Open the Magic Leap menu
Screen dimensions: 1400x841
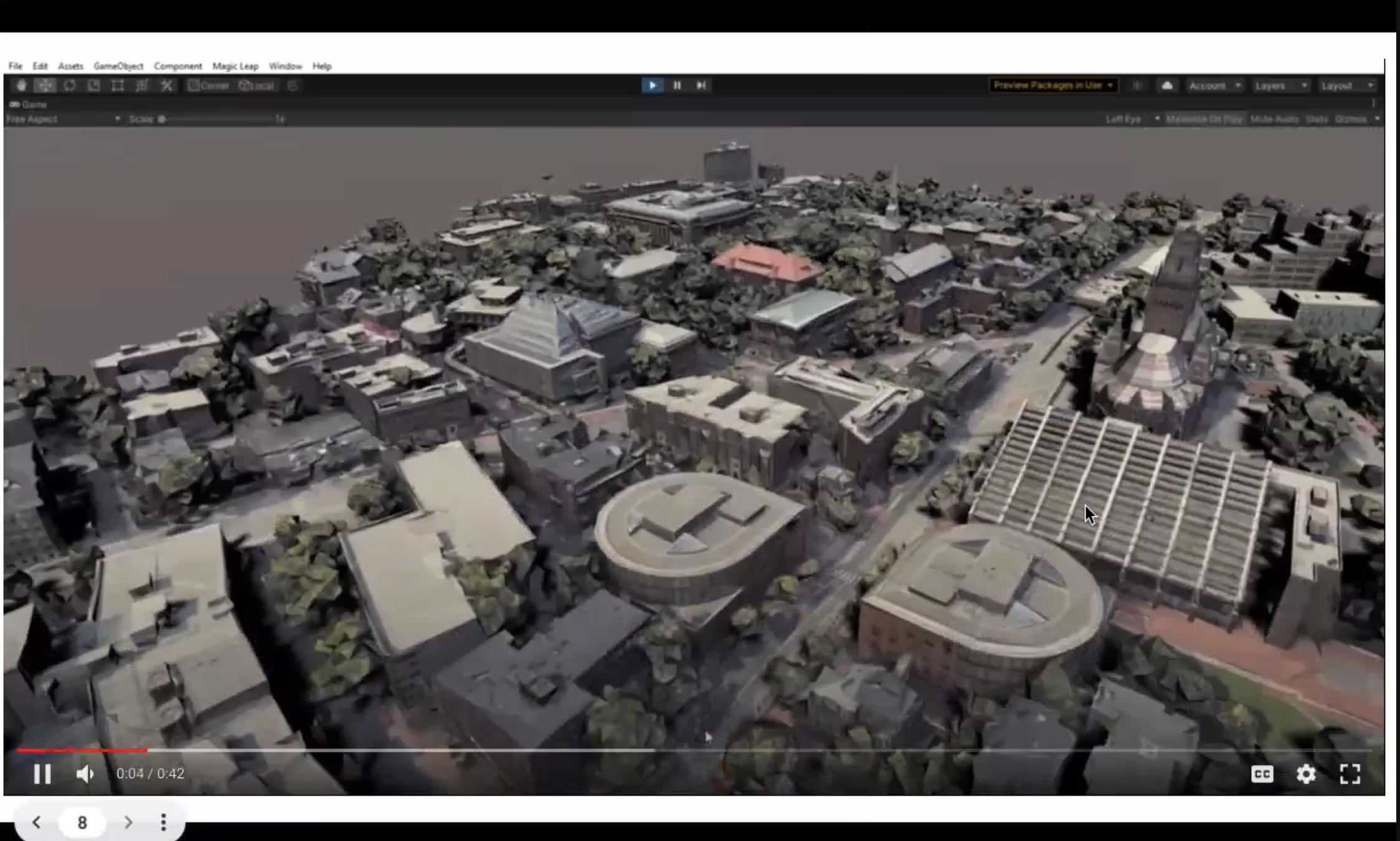[235, 66]
